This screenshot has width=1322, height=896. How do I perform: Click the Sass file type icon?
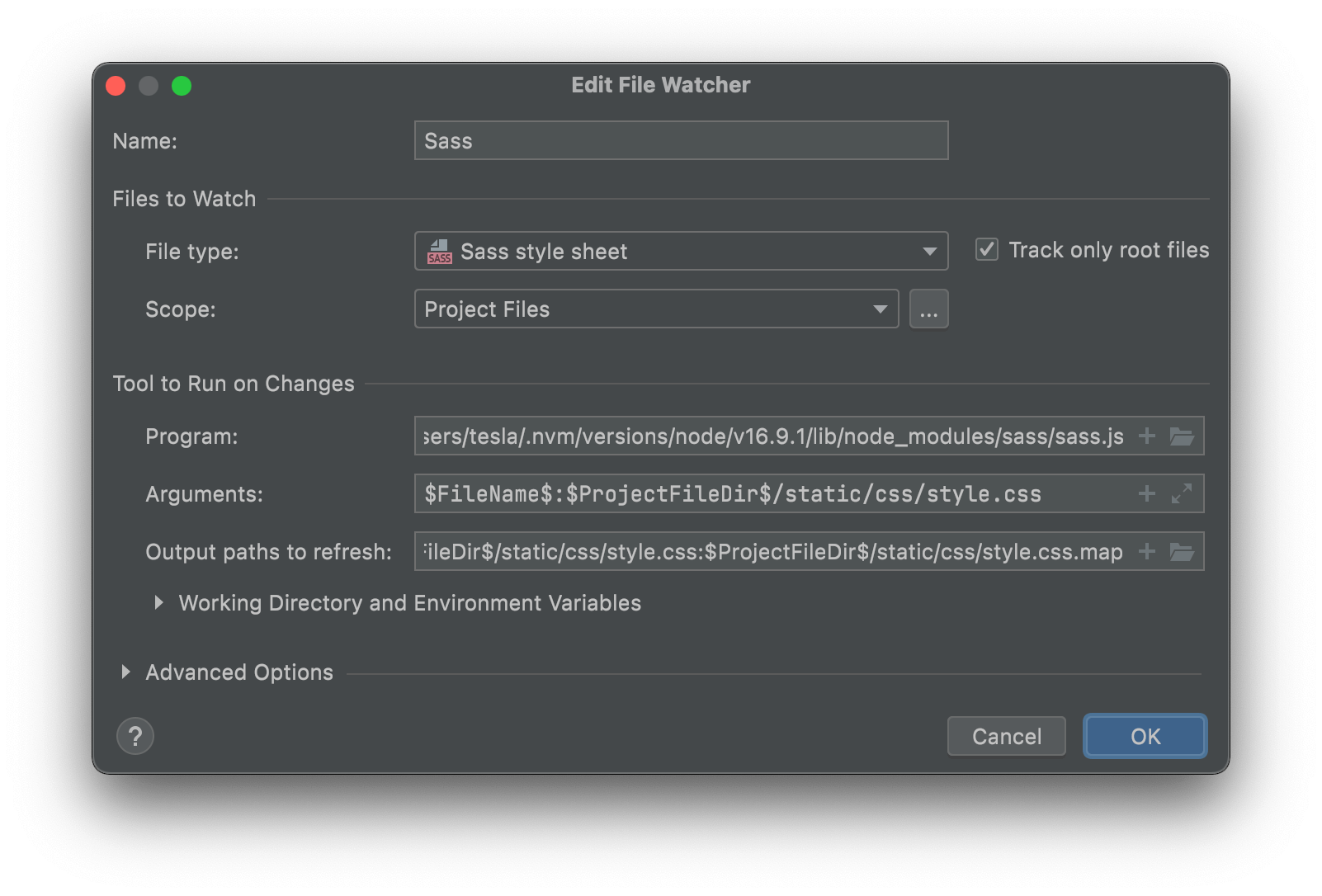pyautogui.click(x=440, y=252)
